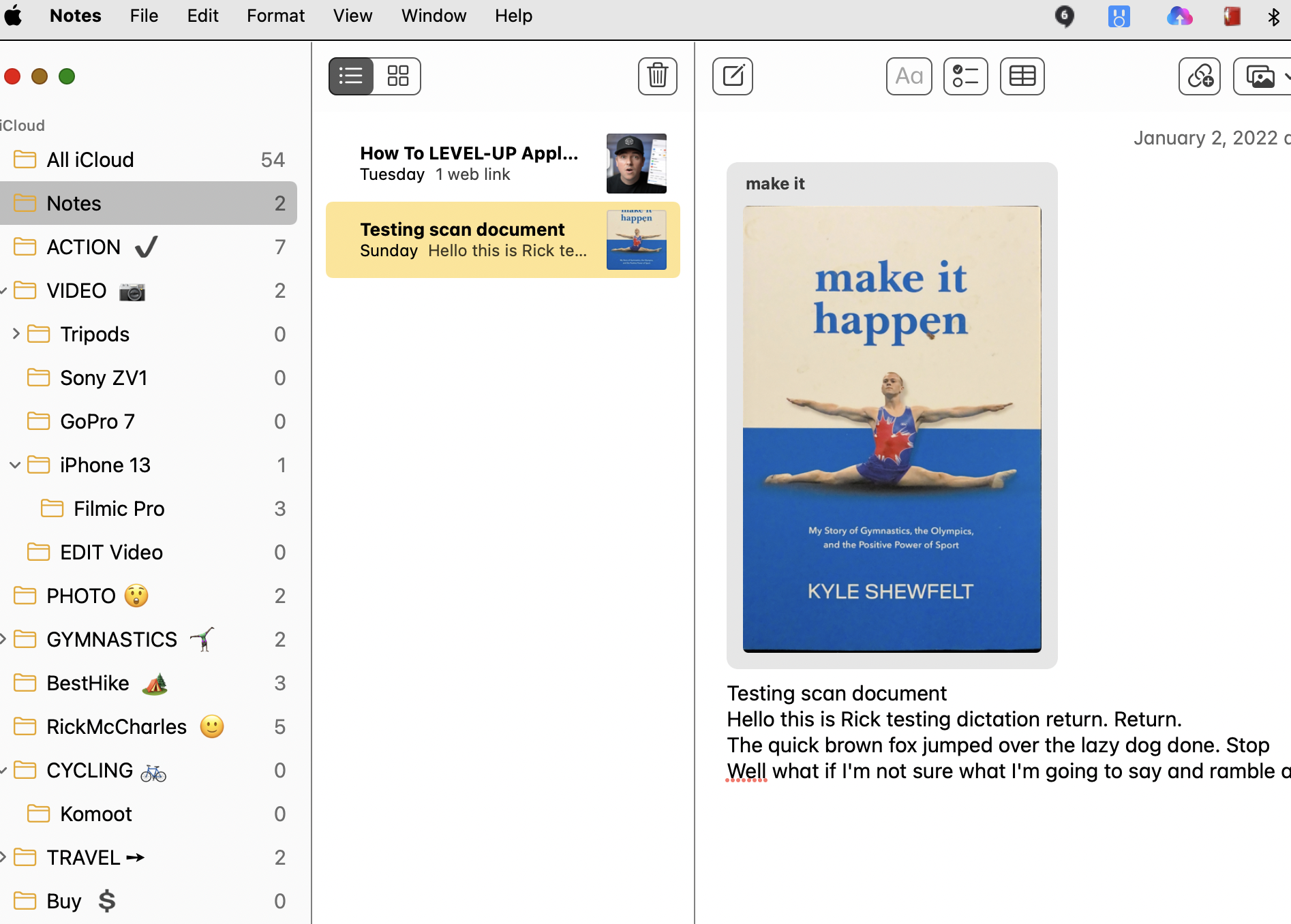This screenshot has height=924, width=1291.
Task: Open the Aa text format options
Action: [x=909, y=76]
